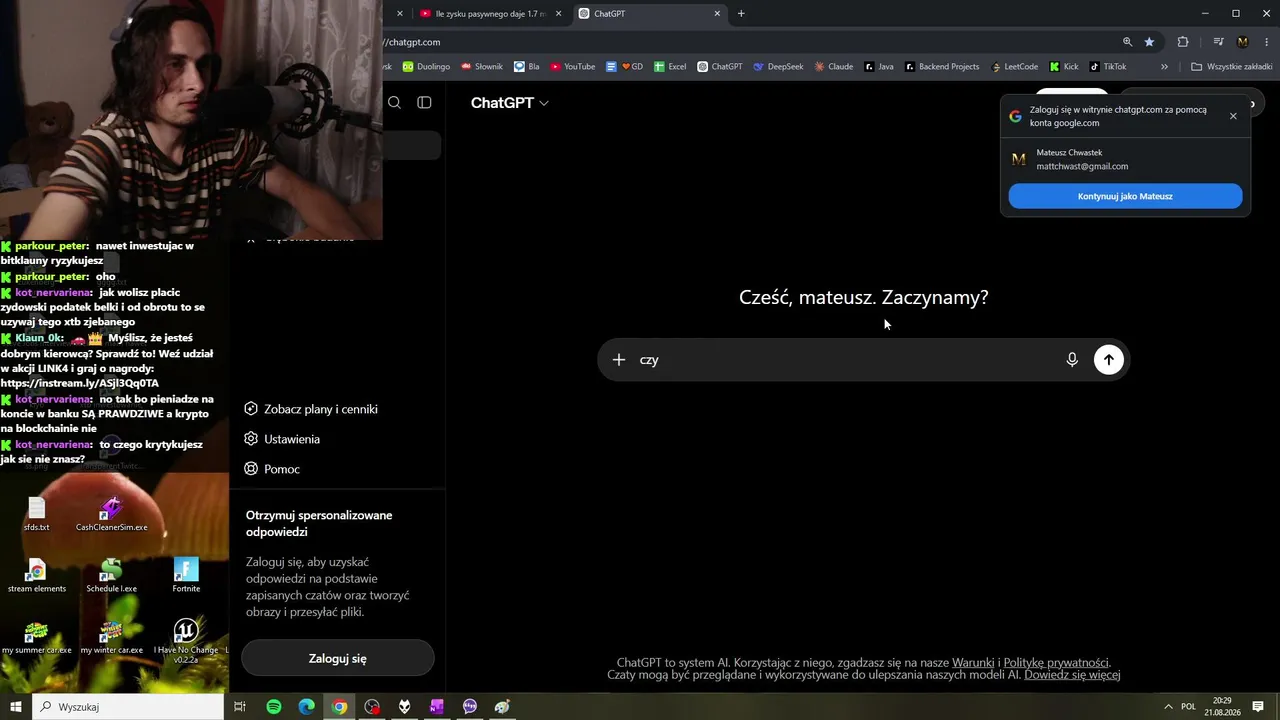Screen dimensions: 1280x720
Task: Open the Excel bookmark
Action: (670, 67)
